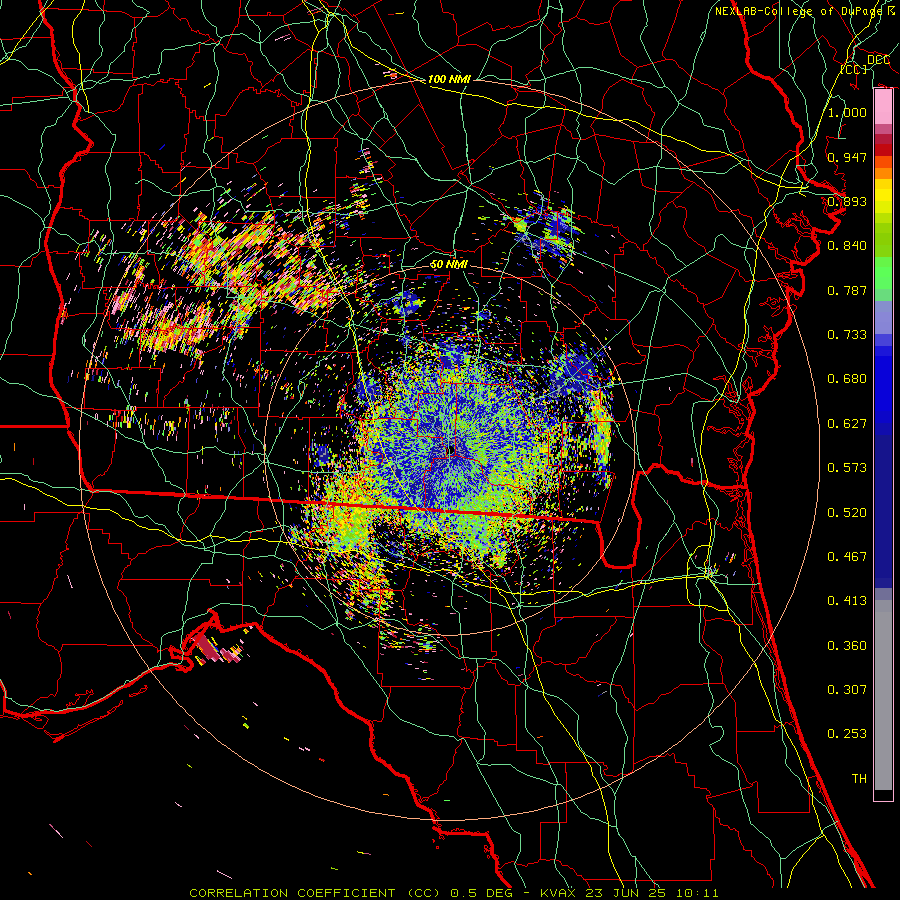Pick the yellow segment of the color bar
Image resolution: width=900 pixels, height=900 pixels.
click(x=883, y=196)
